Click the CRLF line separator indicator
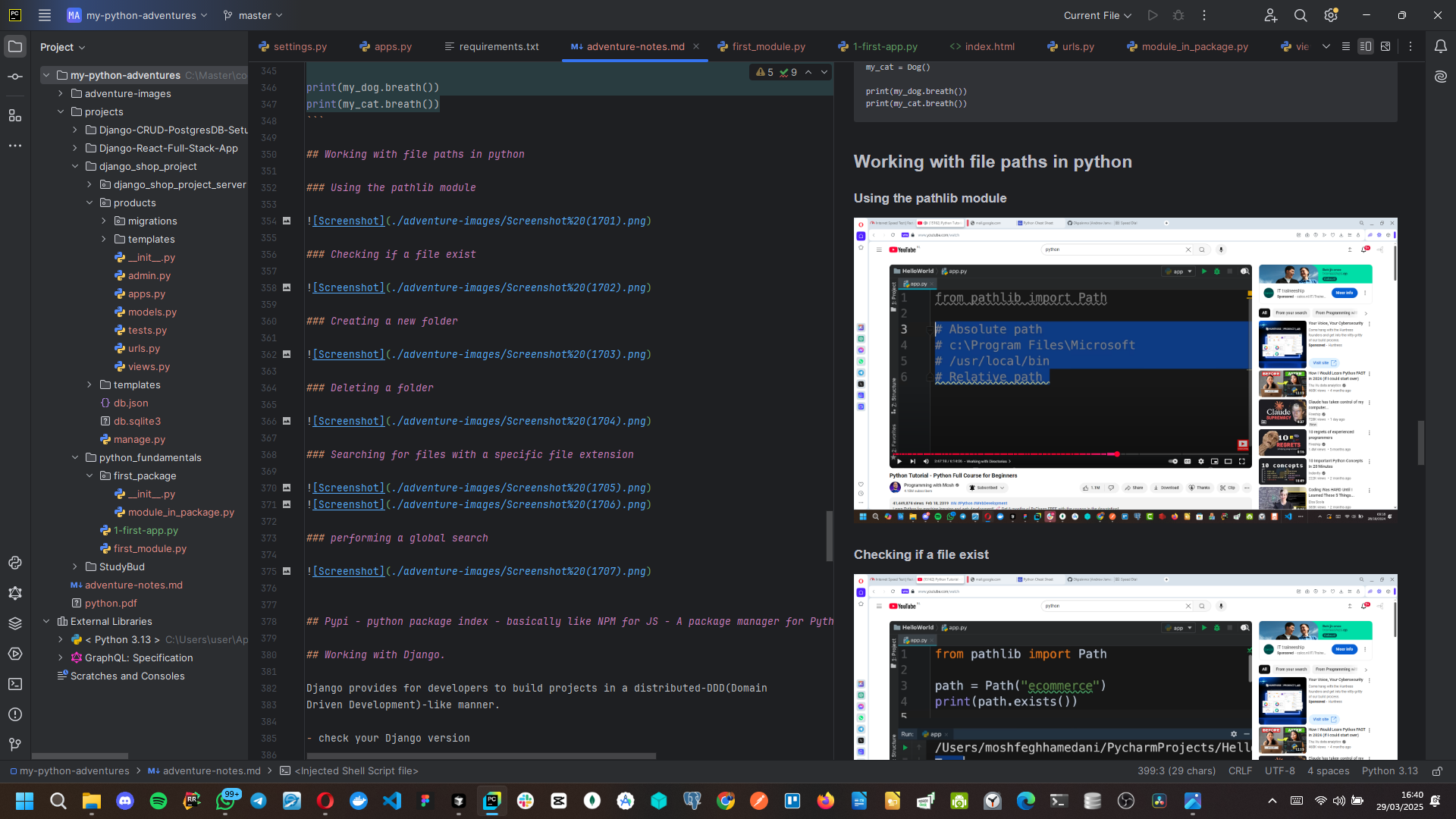1456x819 pixels. pos(1241,771)
